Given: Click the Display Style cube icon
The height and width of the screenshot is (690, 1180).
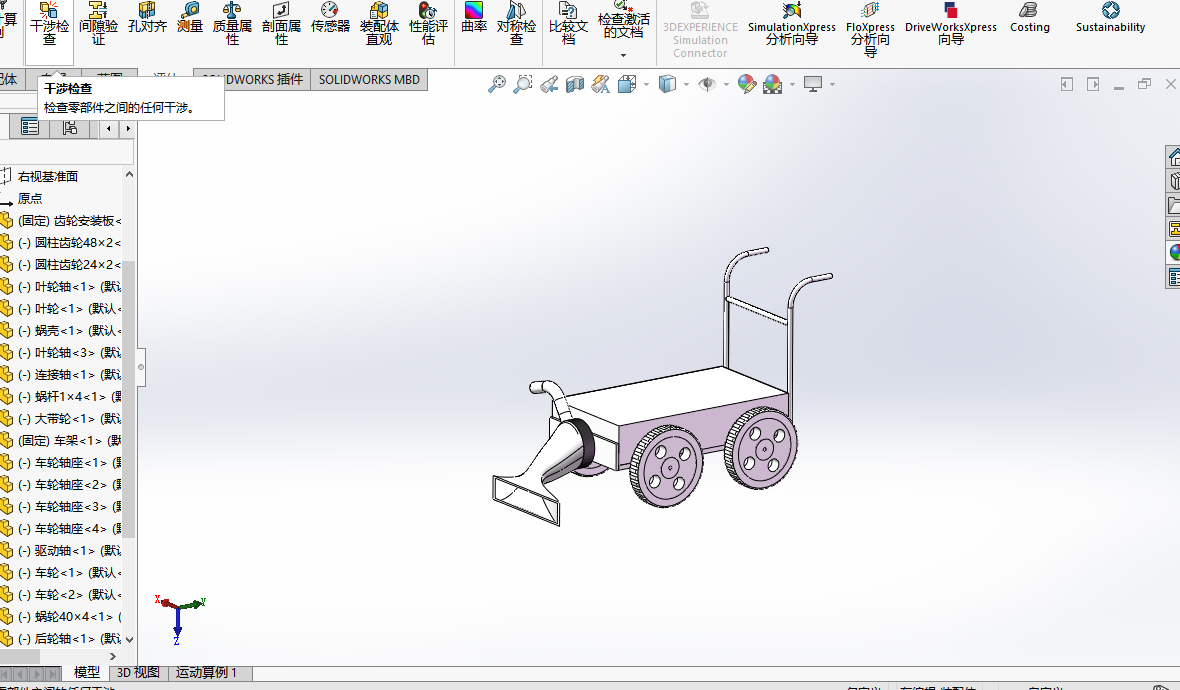Looking at the screenshot, I should (x=667, y=84).
